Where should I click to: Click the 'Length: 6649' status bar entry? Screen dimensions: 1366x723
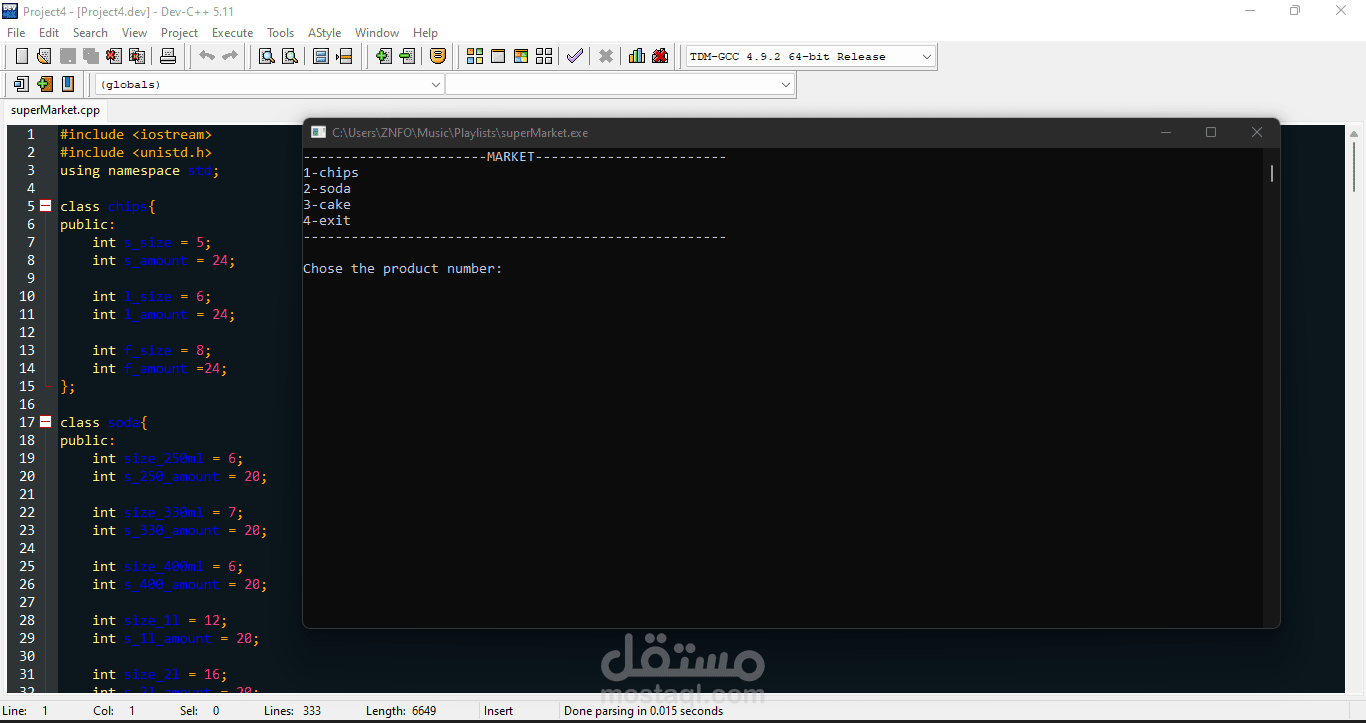[x=401, y=711]
